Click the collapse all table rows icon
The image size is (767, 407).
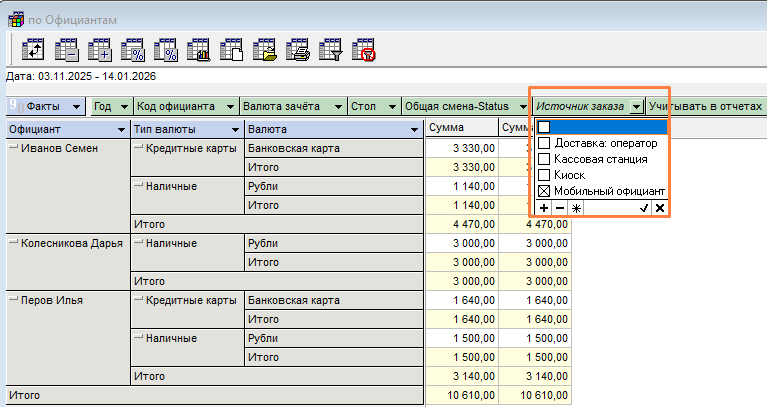point(68,48)
